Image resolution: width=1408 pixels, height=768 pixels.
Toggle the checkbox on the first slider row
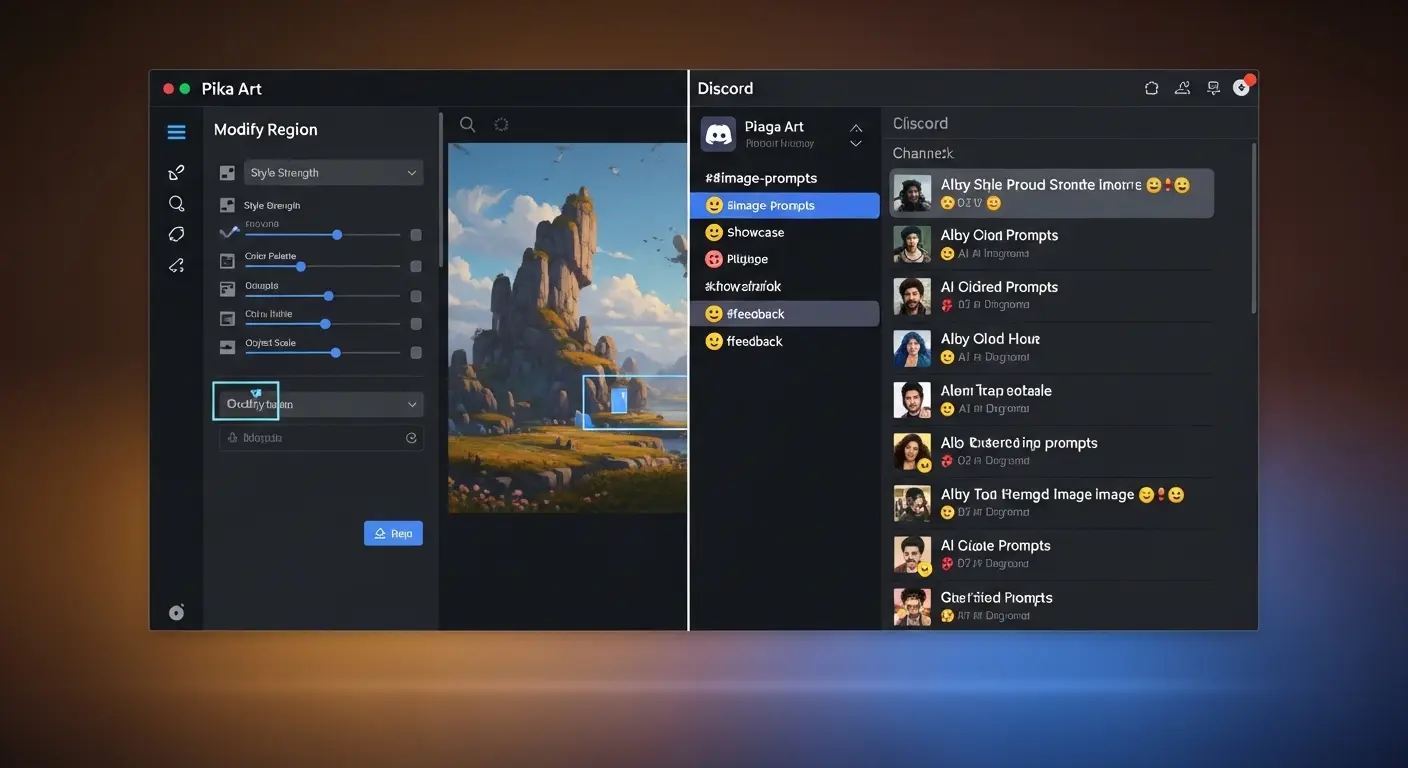(416, 235)
